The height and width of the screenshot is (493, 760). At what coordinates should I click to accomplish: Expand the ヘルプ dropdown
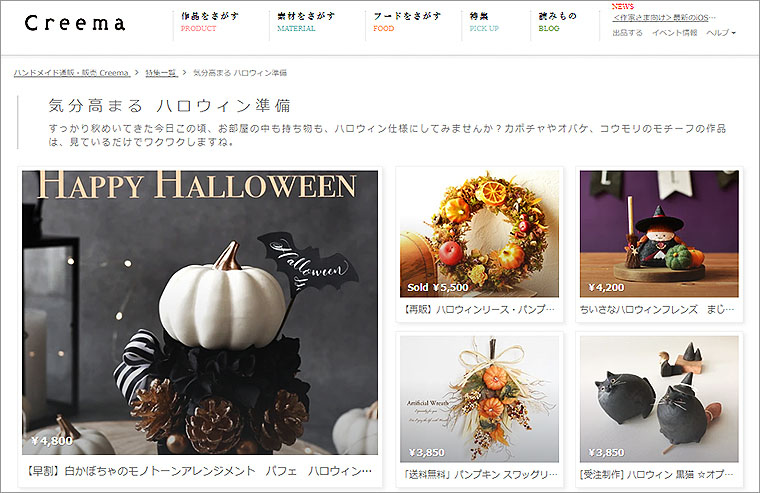click(x=721, y=32)
